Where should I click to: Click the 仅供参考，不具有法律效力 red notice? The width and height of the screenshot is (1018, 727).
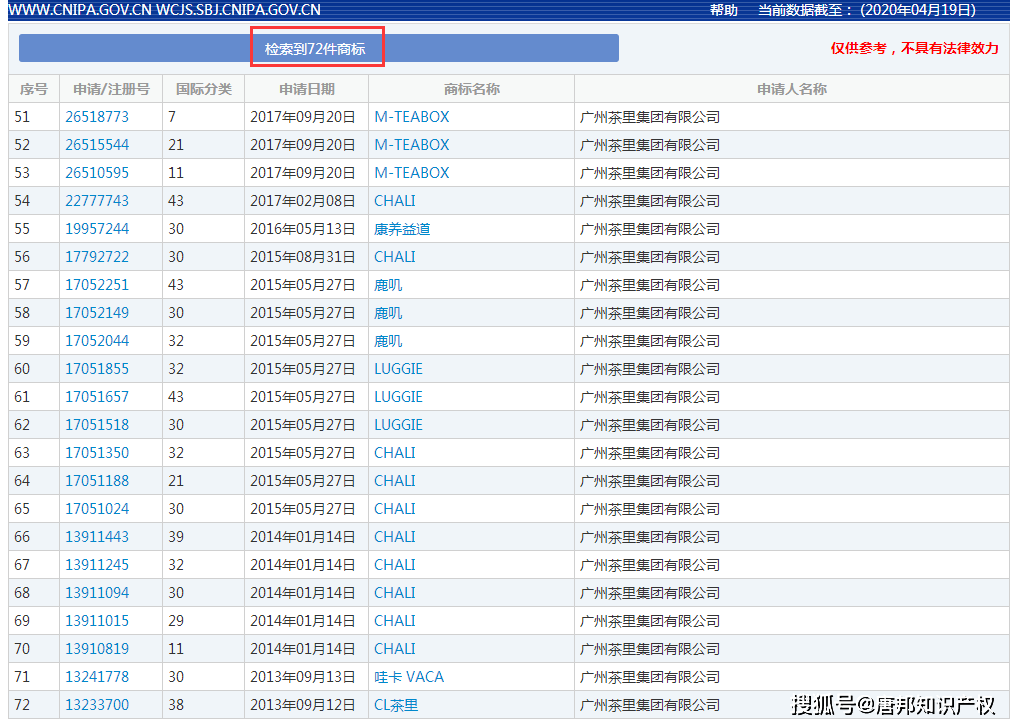[914, 48]
